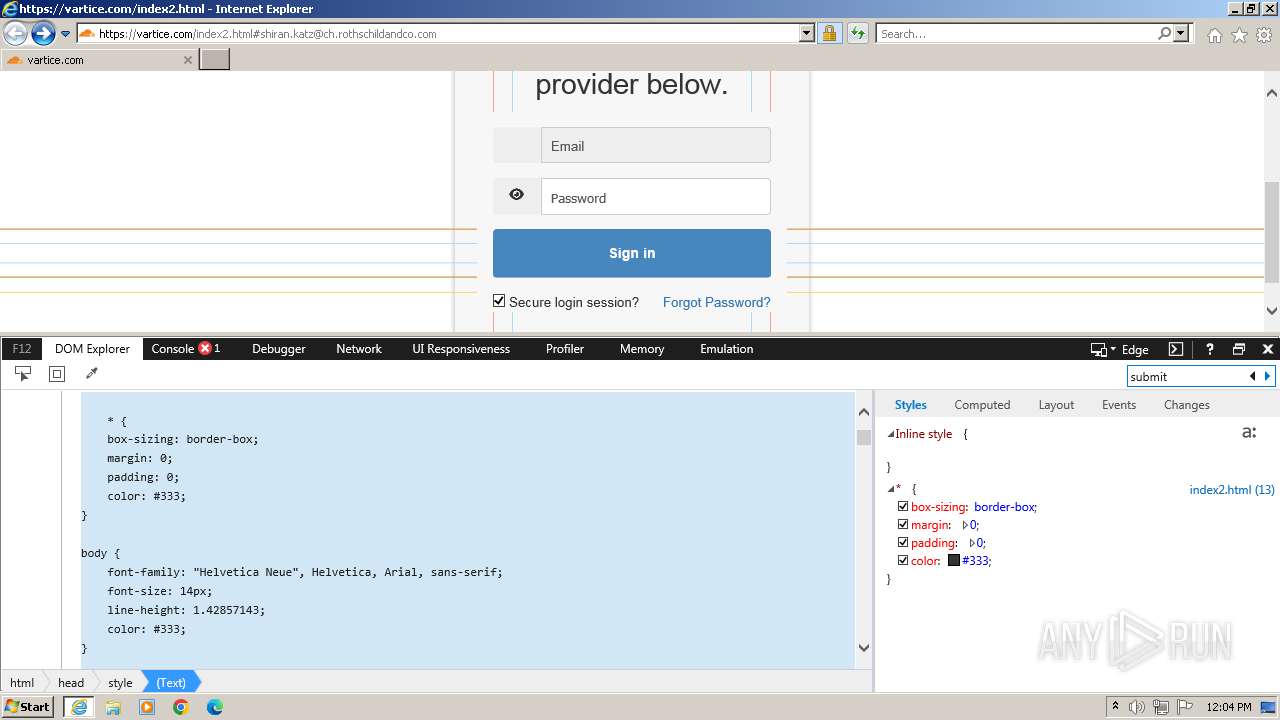Open the IE Tools gear icon

point(1264,35)
